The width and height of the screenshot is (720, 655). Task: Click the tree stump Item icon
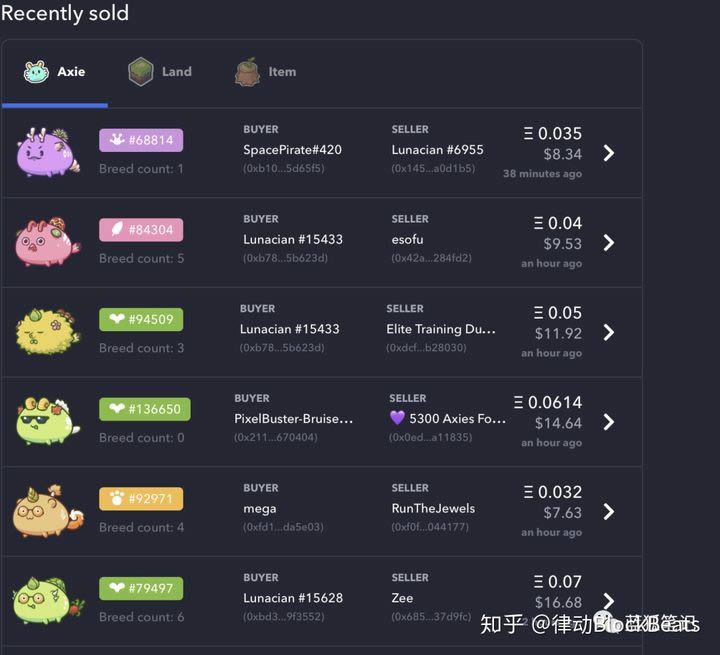tap(248, 72)
